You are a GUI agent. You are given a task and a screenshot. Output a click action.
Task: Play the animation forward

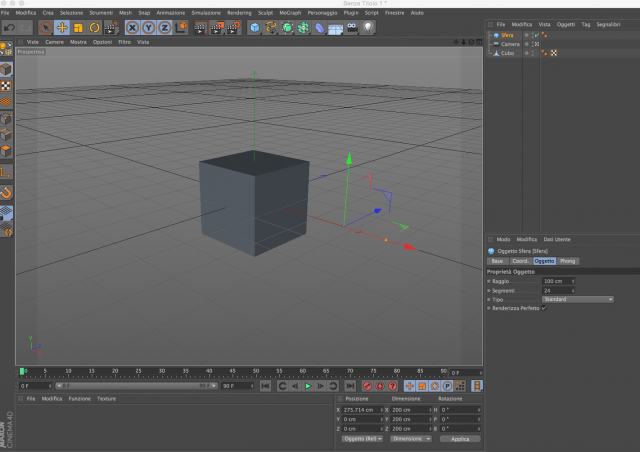coord(308,386)
